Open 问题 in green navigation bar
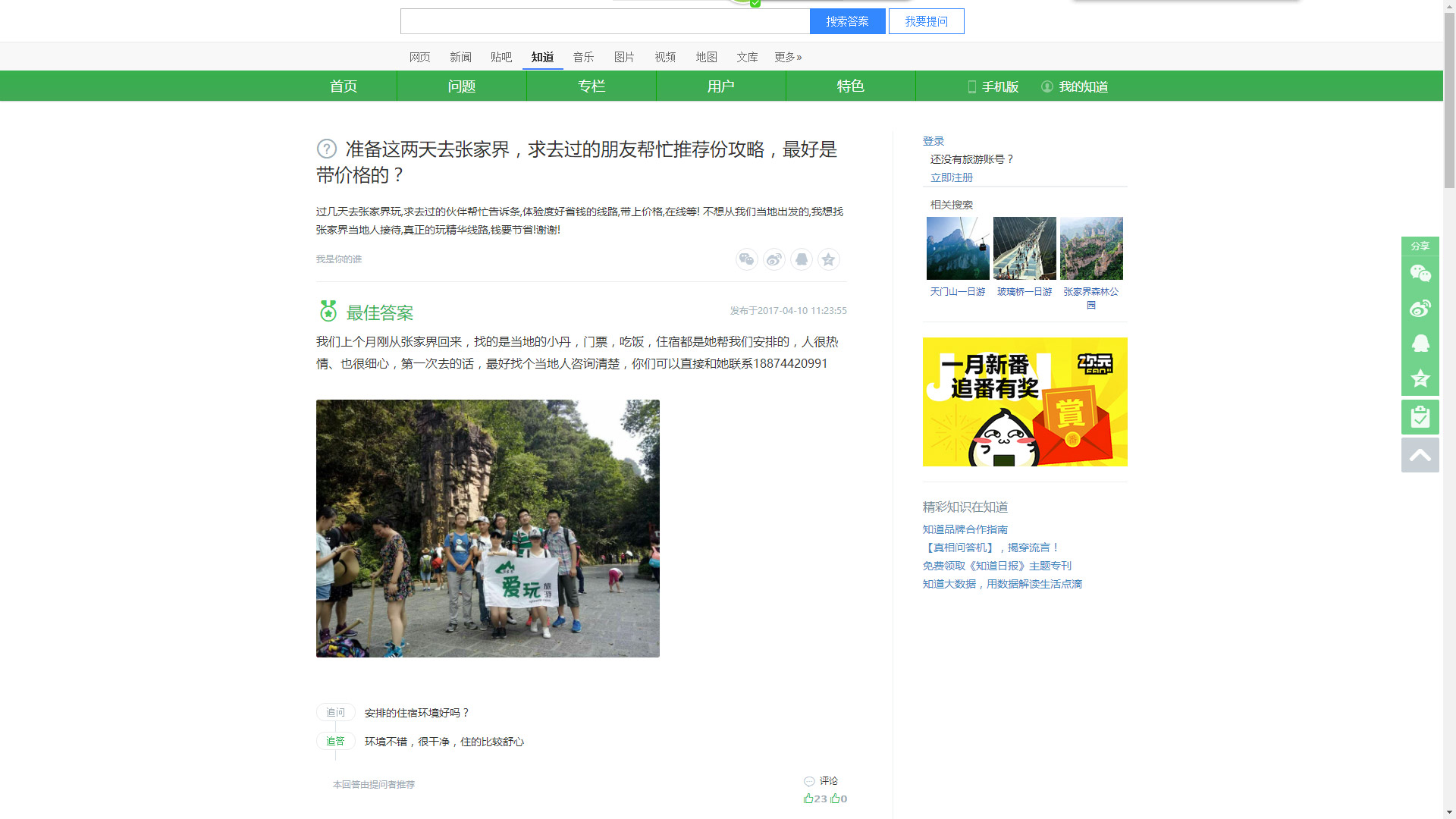 (x=462, y=86)
